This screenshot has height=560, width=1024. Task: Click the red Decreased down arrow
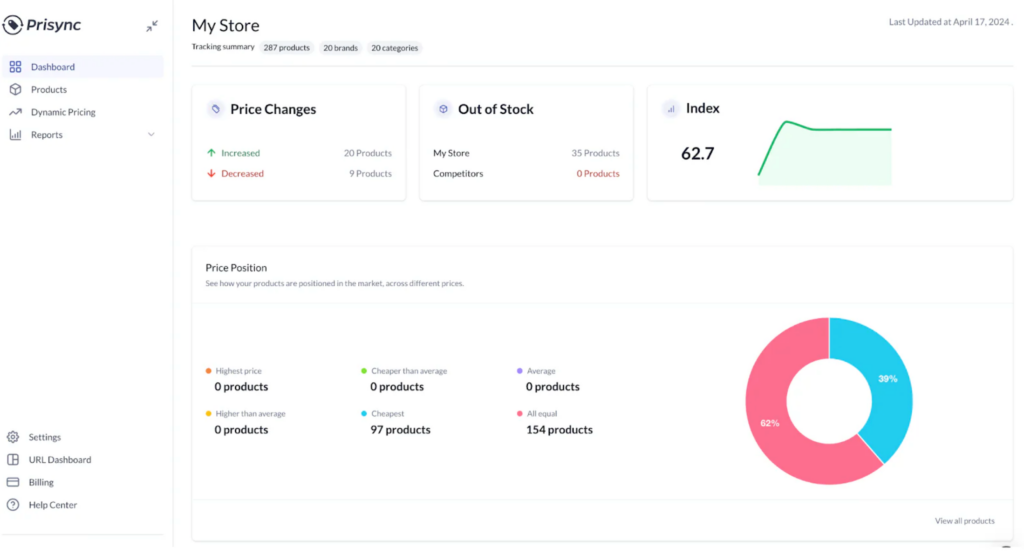coord(211,174)
